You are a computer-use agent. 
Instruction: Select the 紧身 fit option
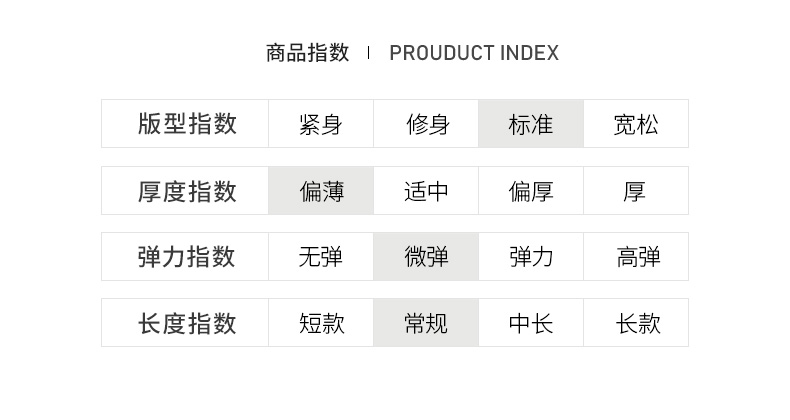tap(320, 124)
